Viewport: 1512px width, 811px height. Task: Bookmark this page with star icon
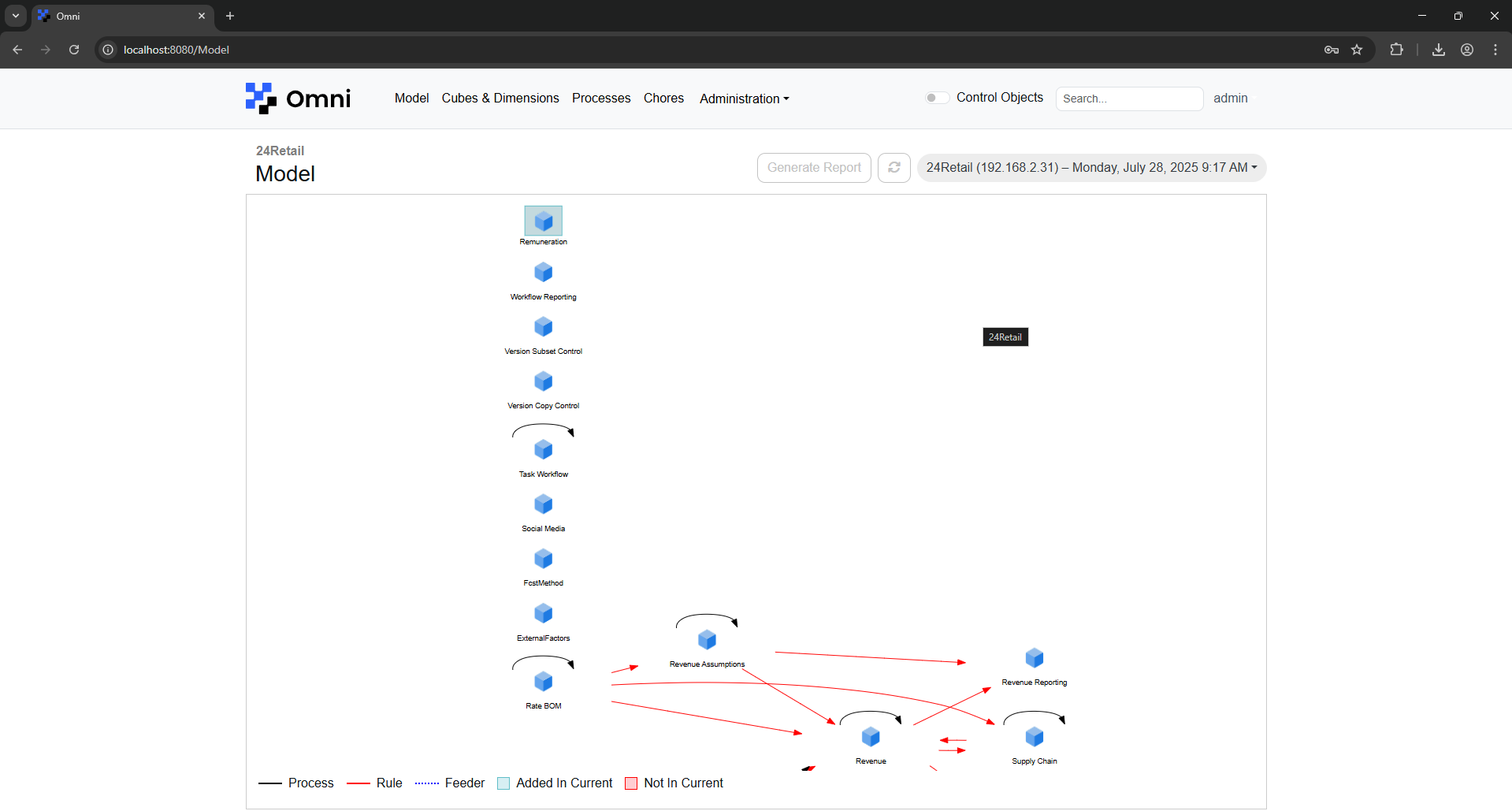(1357, 50)
